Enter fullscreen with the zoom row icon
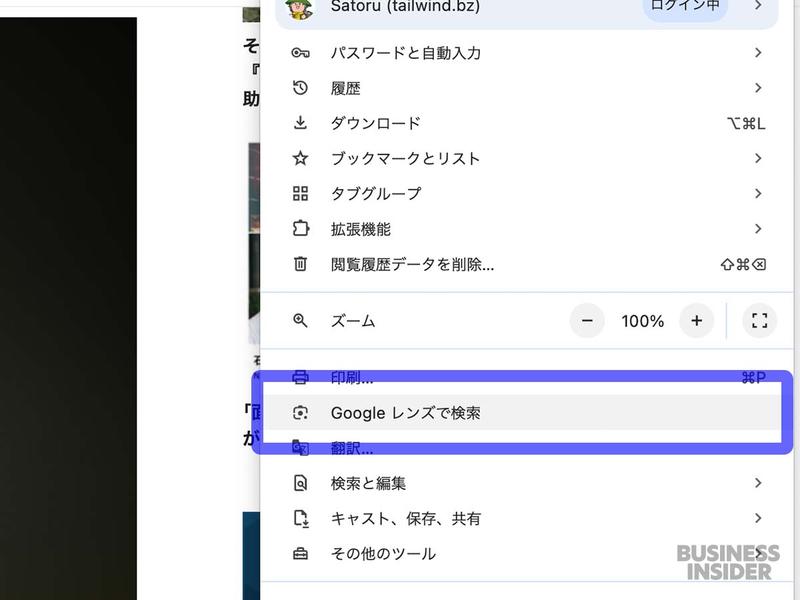800x600 pixels. 759,320
